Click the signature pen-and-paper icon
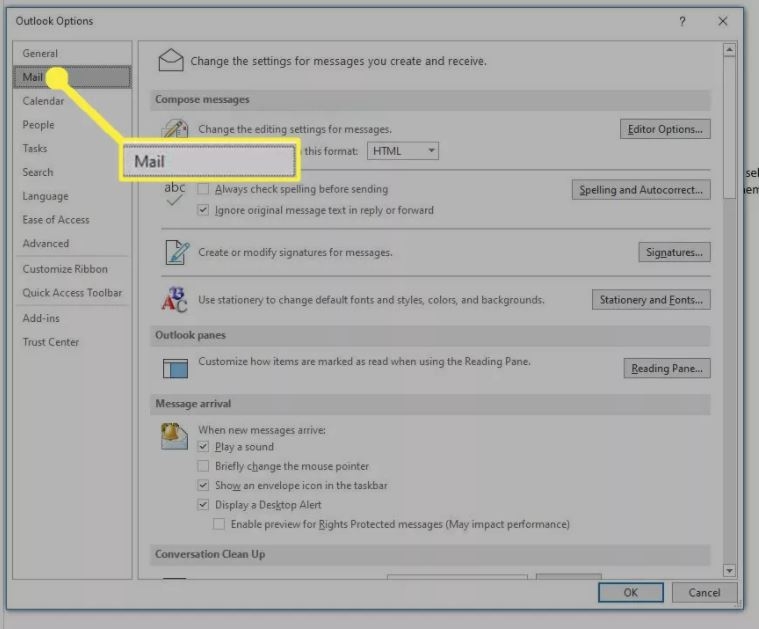Screen dimensions: 759x629 pos(177,252)
